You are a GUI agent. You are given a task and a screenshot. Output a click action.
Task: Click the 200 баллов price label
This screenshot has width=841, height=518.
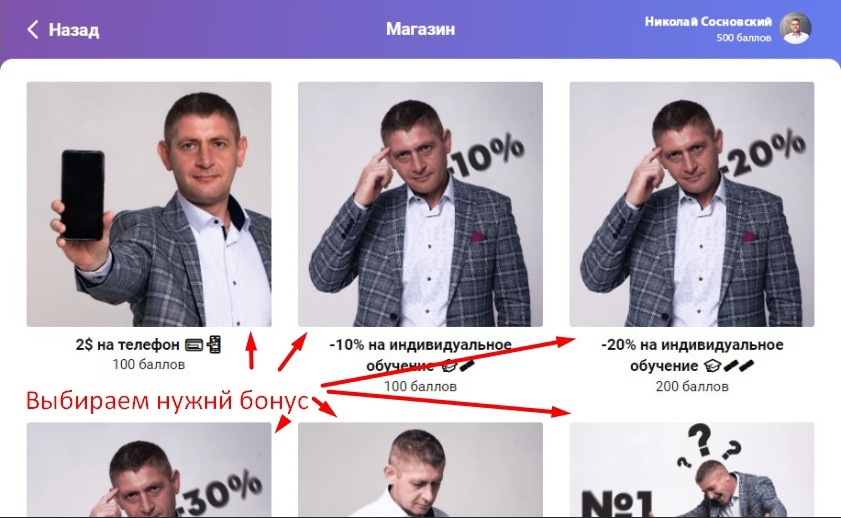click(692, 387)
